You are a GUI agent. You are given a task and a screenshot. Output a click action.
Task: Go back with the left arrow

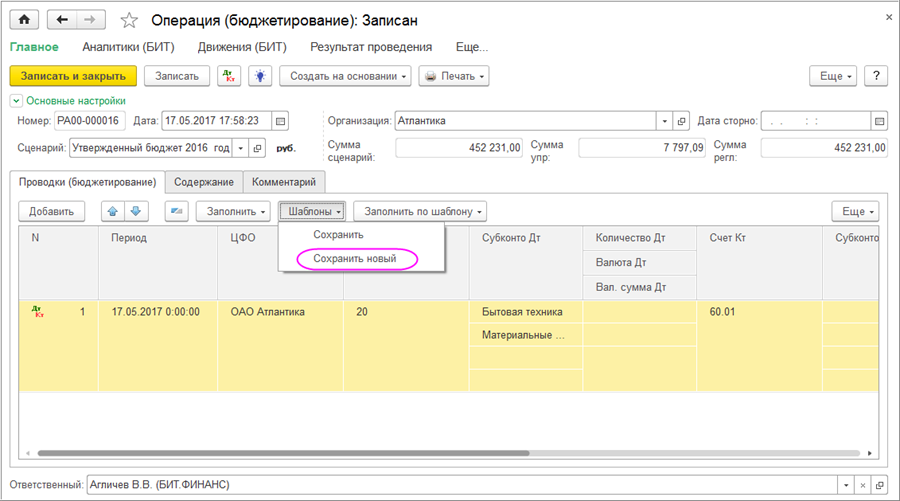click(x=63, y=20)
